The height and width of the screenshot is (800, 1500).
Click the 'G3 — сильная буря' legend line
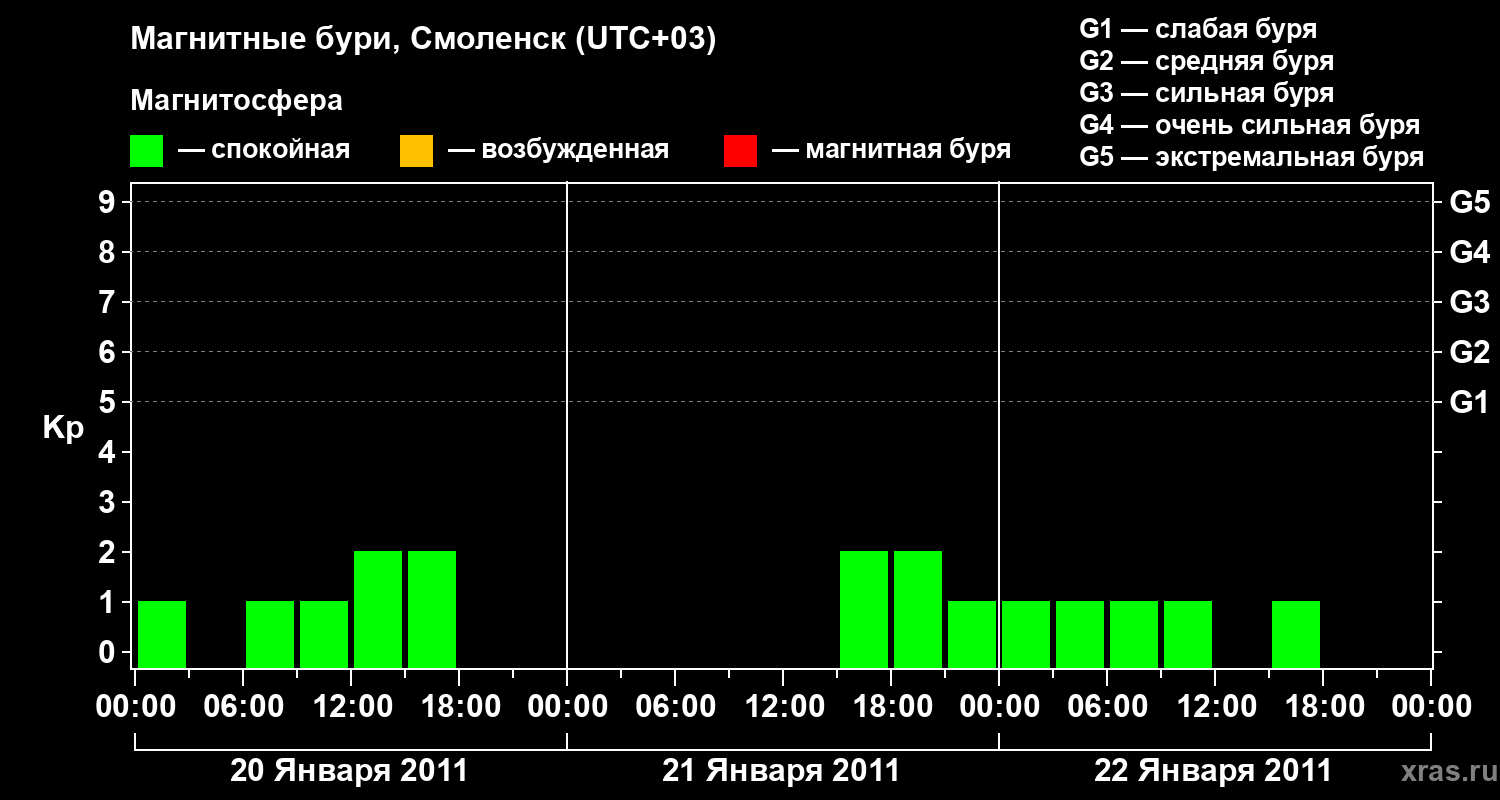point(1206,93)
